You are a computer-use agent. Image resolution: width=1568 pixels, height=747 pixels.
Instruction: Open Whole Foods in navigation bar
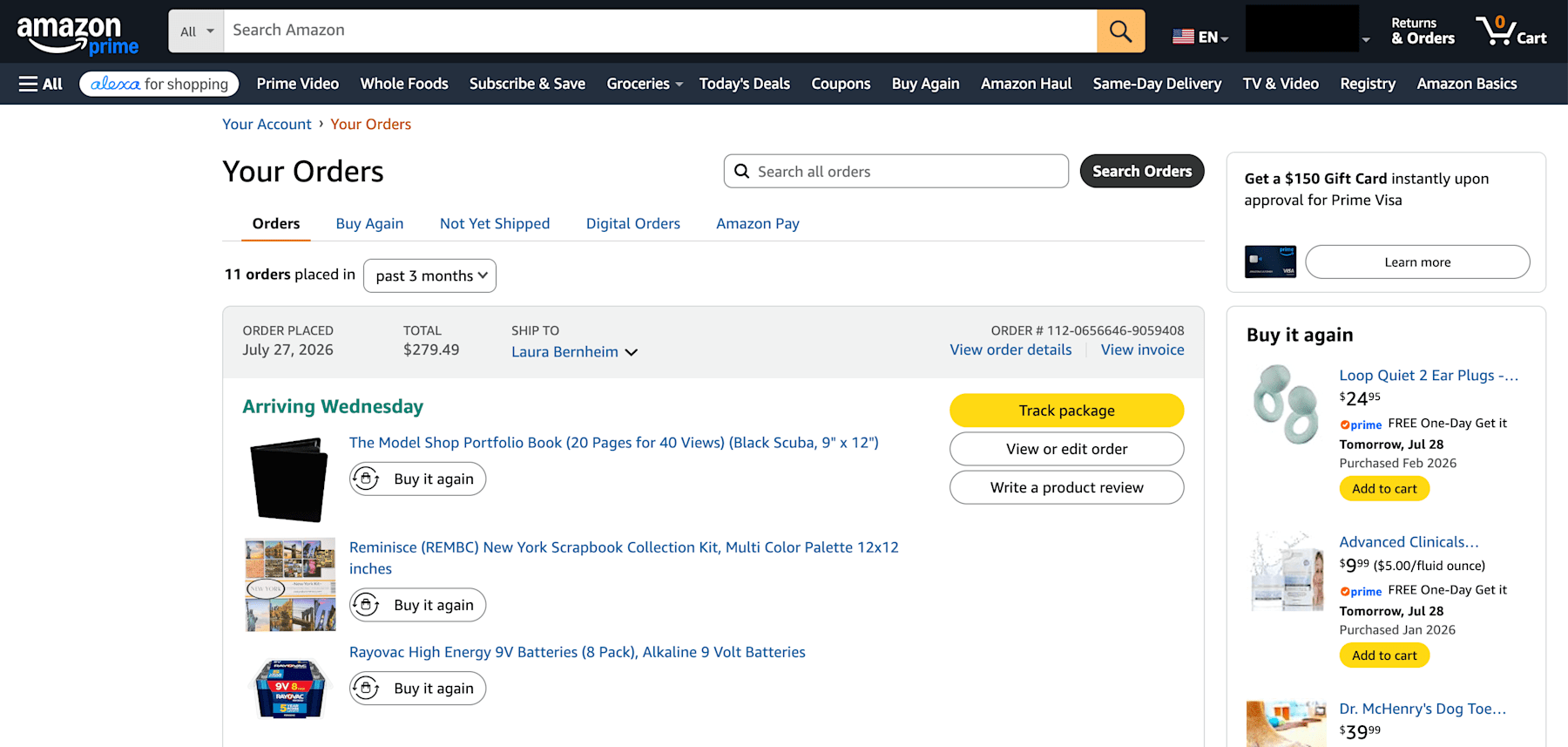click(404, 84)
